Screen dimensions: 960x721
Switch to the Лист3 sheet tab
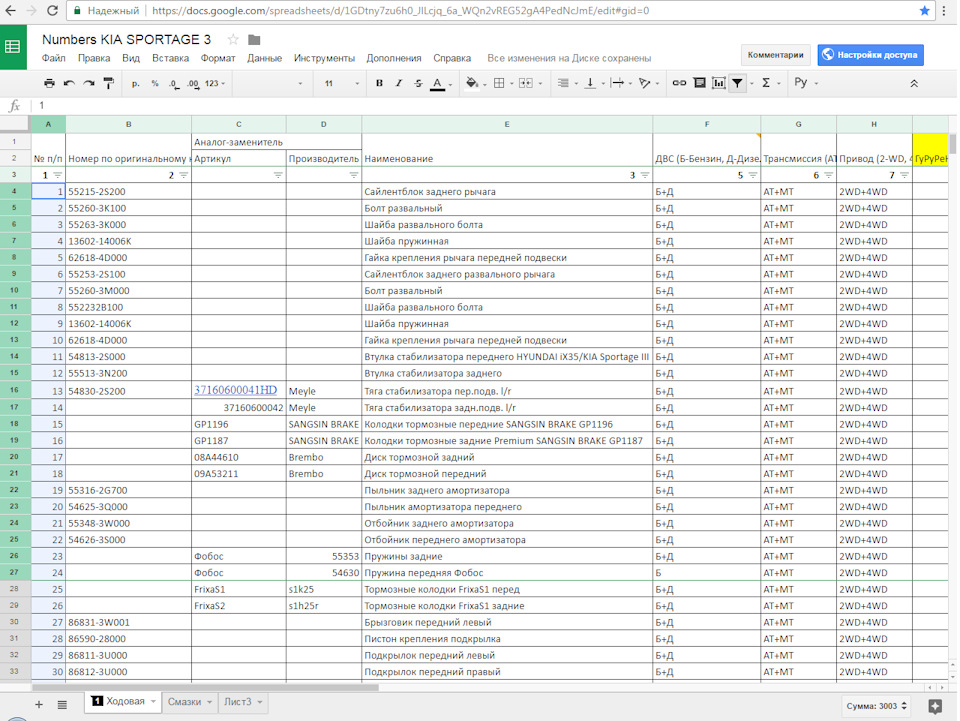tap(242, 702)
